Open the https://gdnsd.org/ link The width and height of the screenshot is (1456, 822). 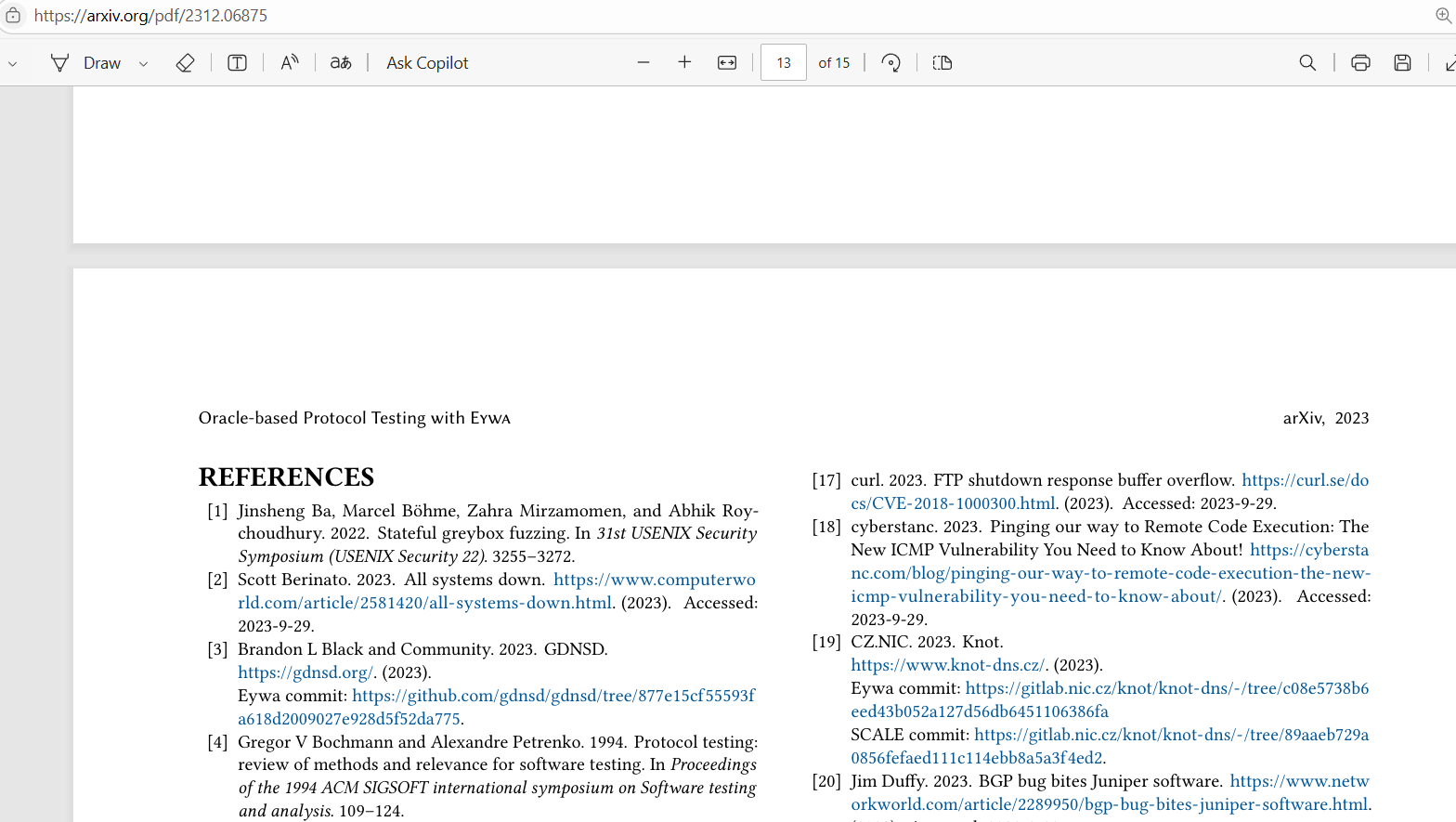(305, 672)
